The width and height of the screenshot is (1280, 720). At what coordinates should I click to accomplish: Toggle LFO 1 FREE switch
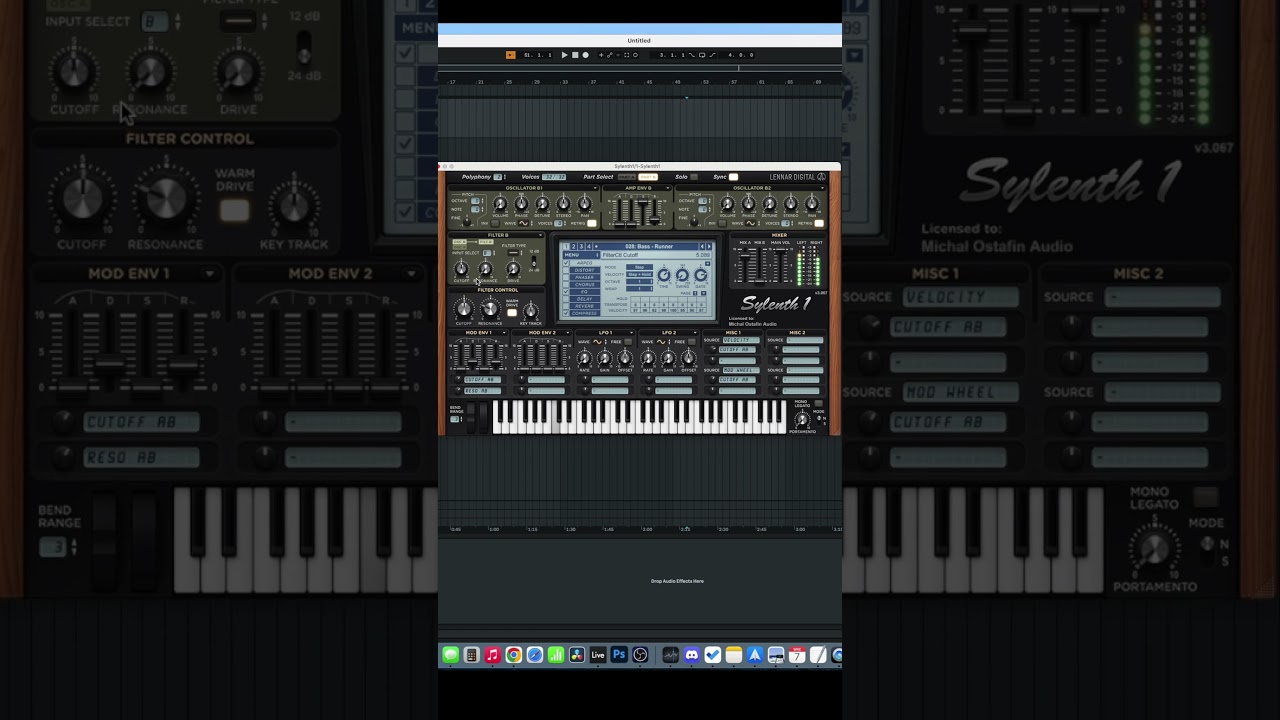628,342
